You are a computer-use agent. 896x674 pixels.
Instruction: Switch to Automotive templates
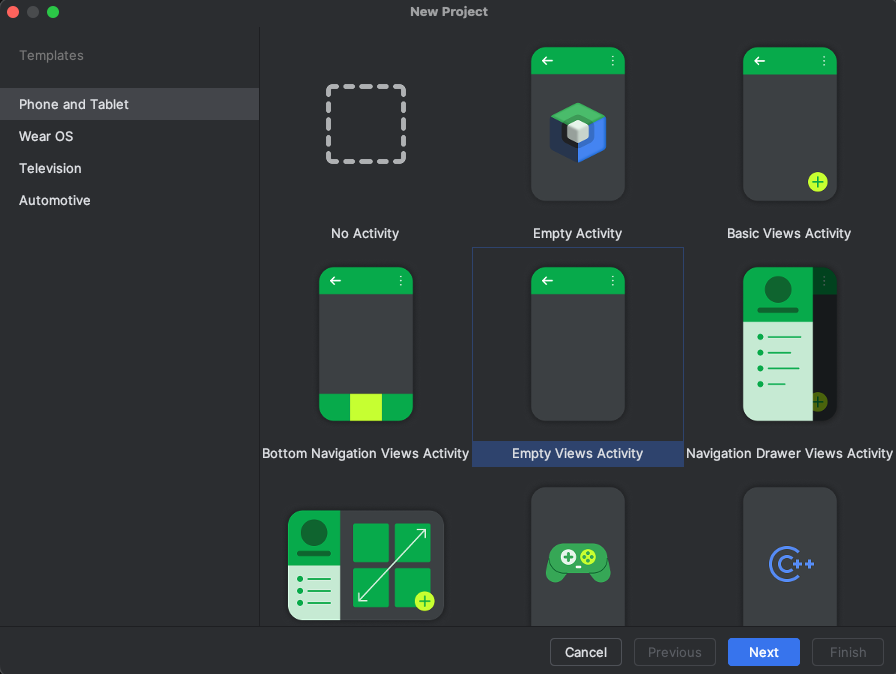130,200
